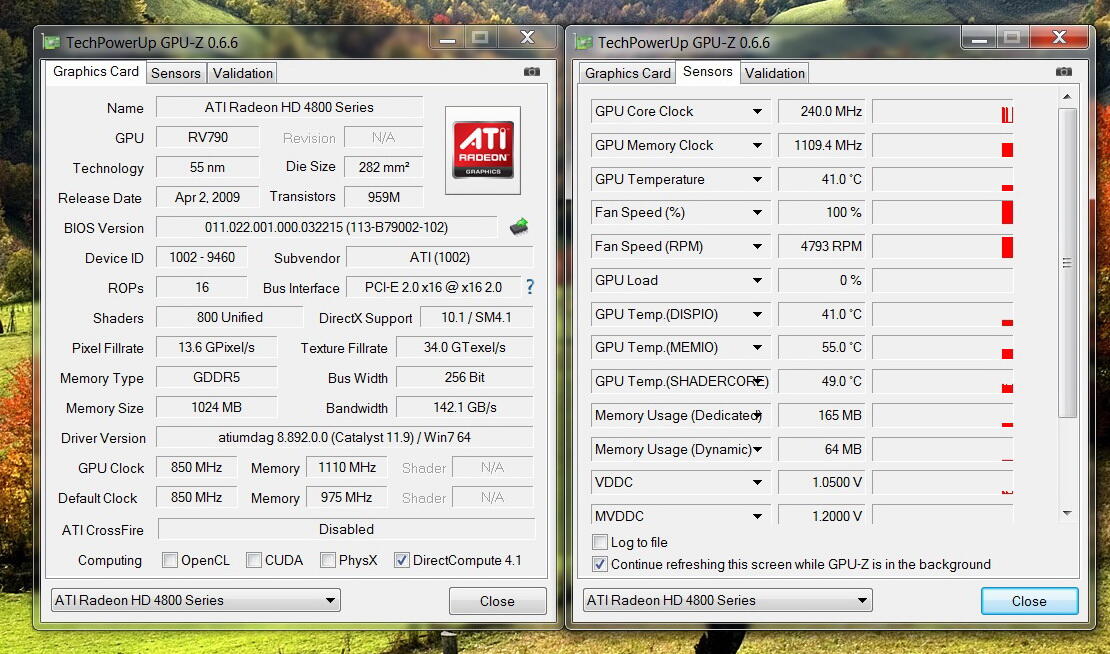Minimize the left GPU-Z window
1110x654 pixels.
(x=447, y=38)
